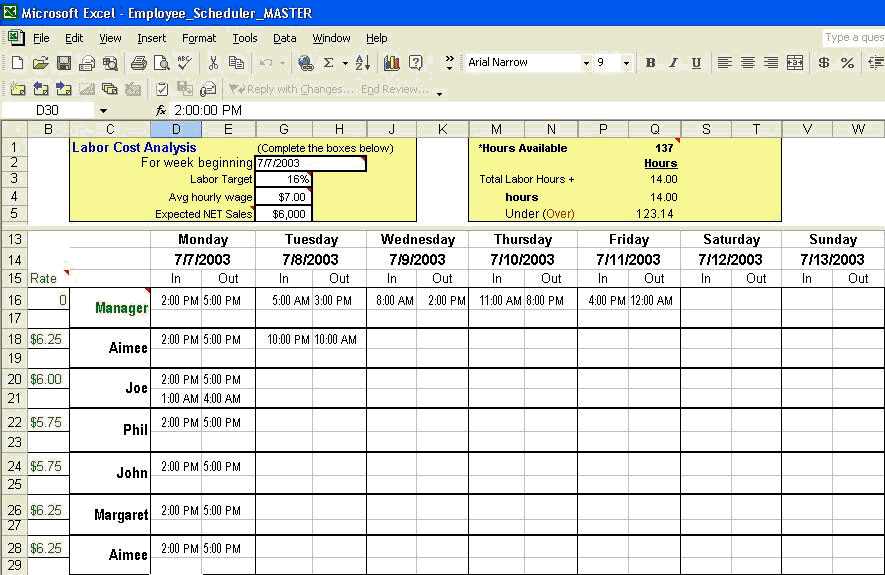This screenshot has width=885, height=575.
Task: Click the formula bar showing 2:00:00 PM
Action: click(x=525, y=110)
